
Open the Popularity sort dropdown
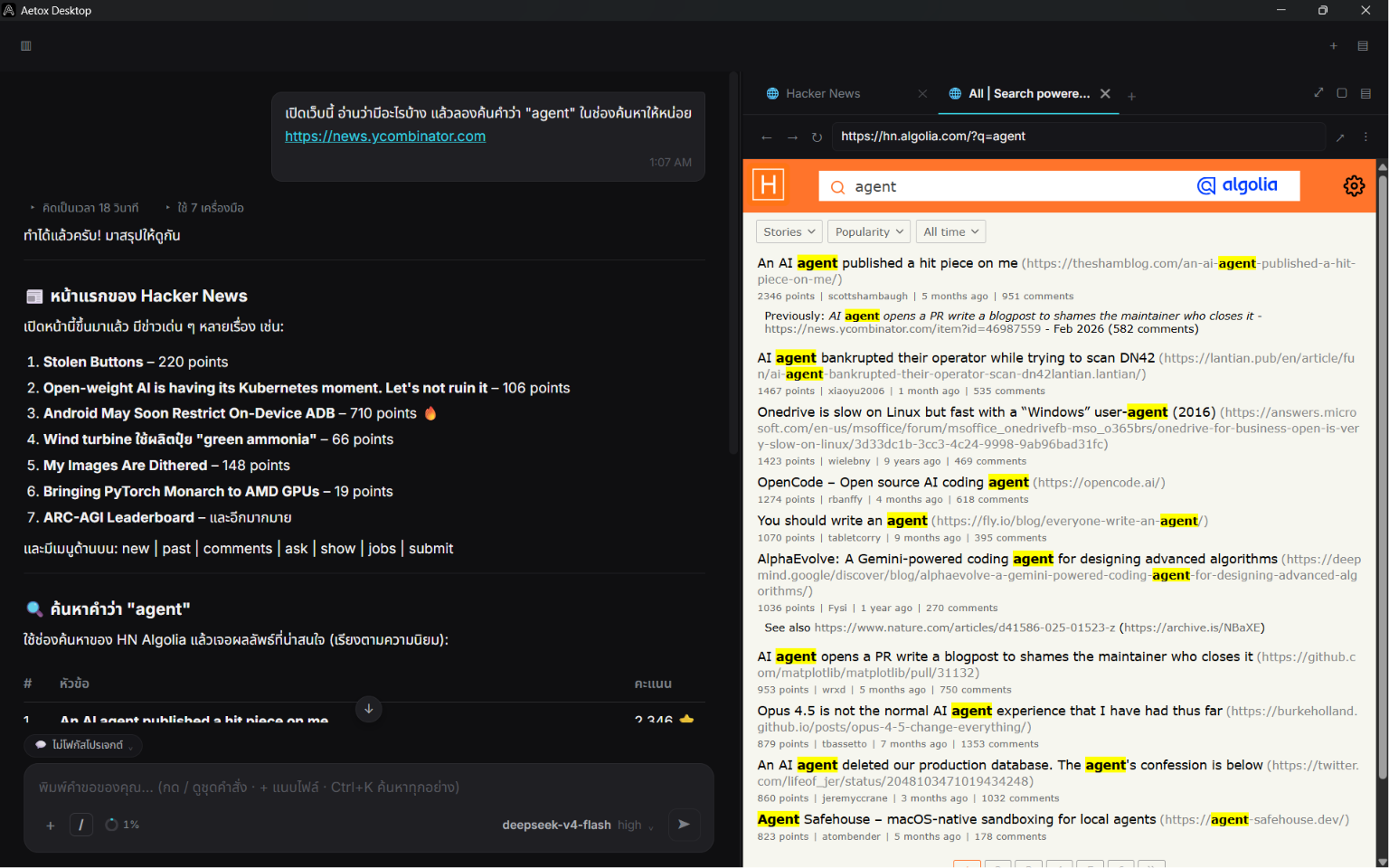click(869, 231)
